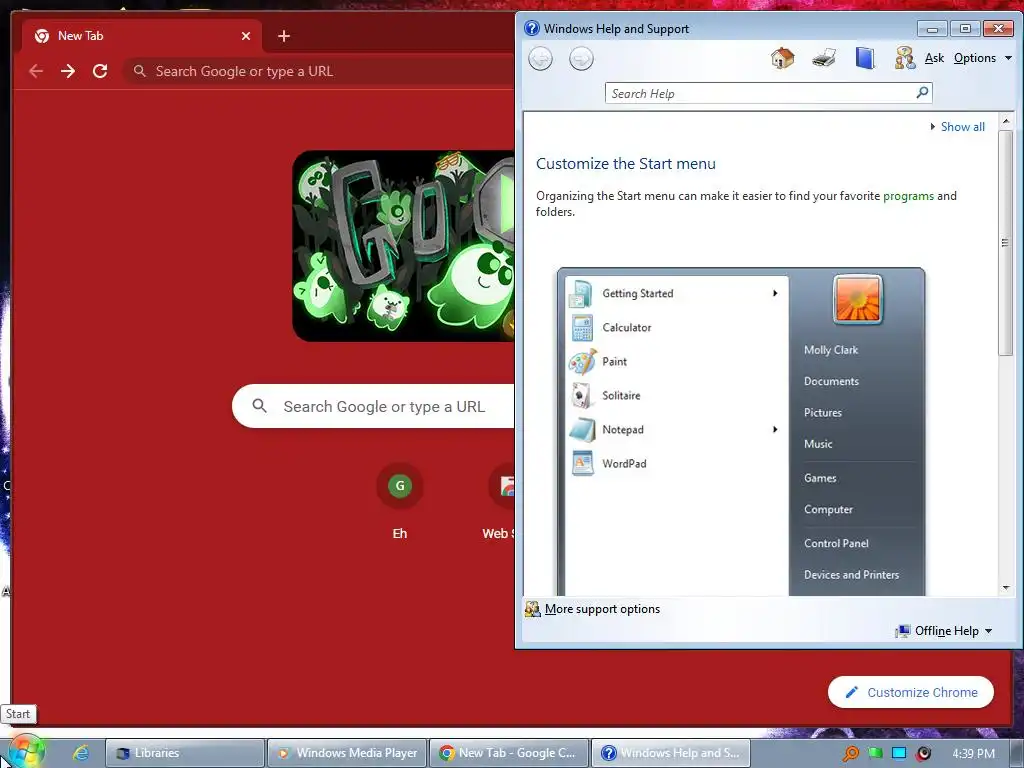1024x768 pixels.
Task: Open a new Chrome tab with plus button
Action: point(283,36)
